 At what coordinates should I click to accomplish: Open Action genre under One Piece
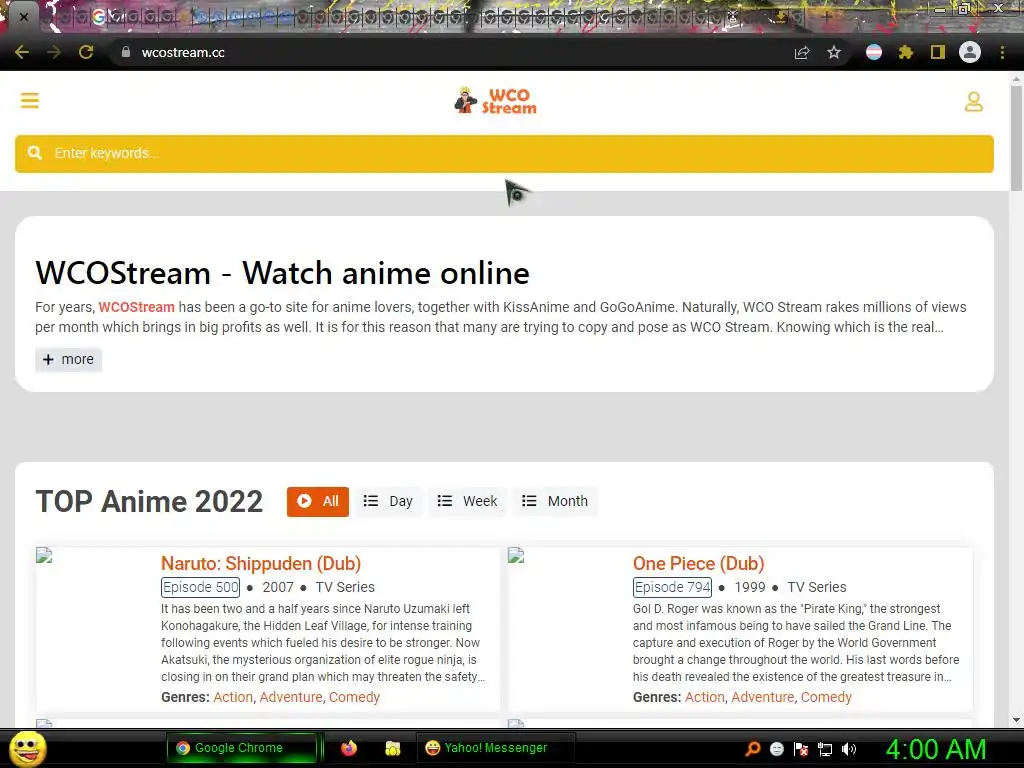705,697
